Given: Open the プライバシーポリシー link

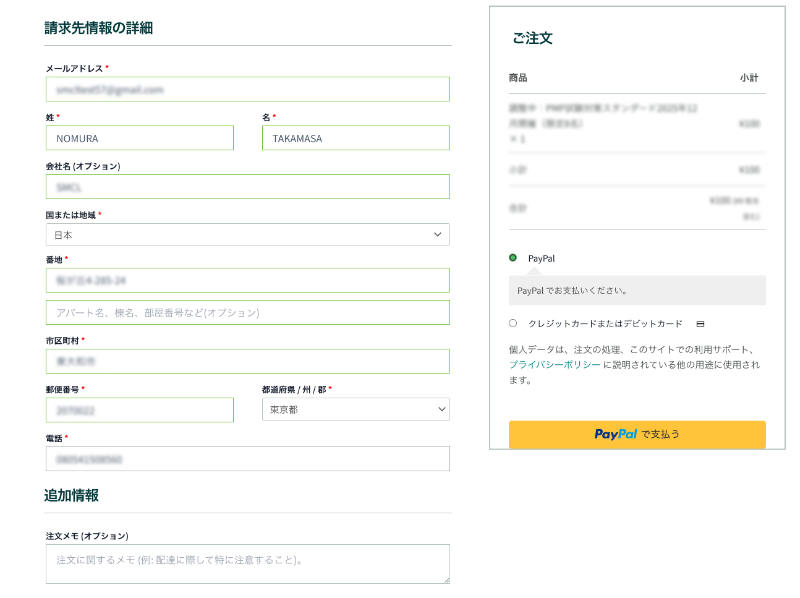Looking at the screenshot, I should [x=555, y=365].
